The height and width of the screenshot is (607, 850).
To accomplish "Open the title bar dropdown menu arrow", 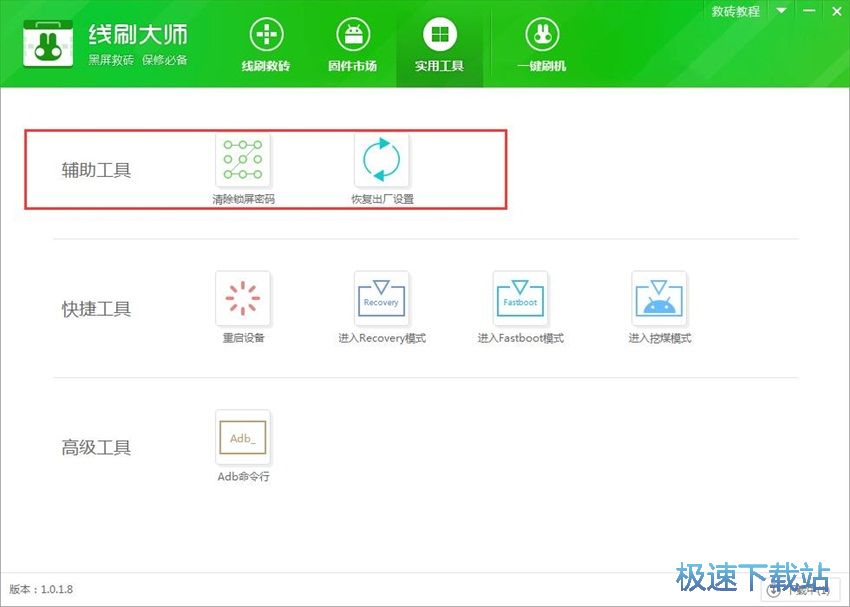I will tap(781, 10).
